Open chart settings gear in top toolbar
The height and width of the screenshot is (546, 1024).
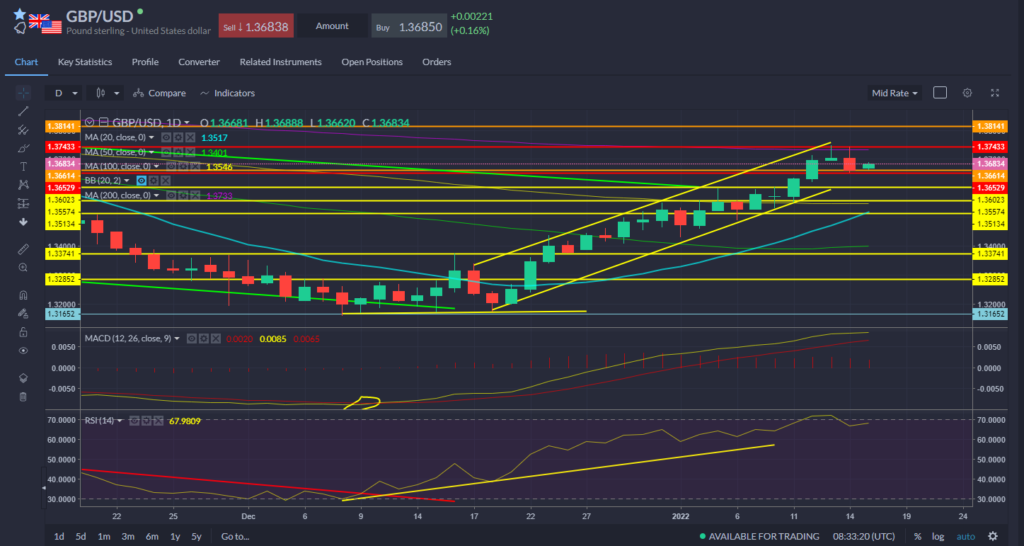[x=967, y=93]
